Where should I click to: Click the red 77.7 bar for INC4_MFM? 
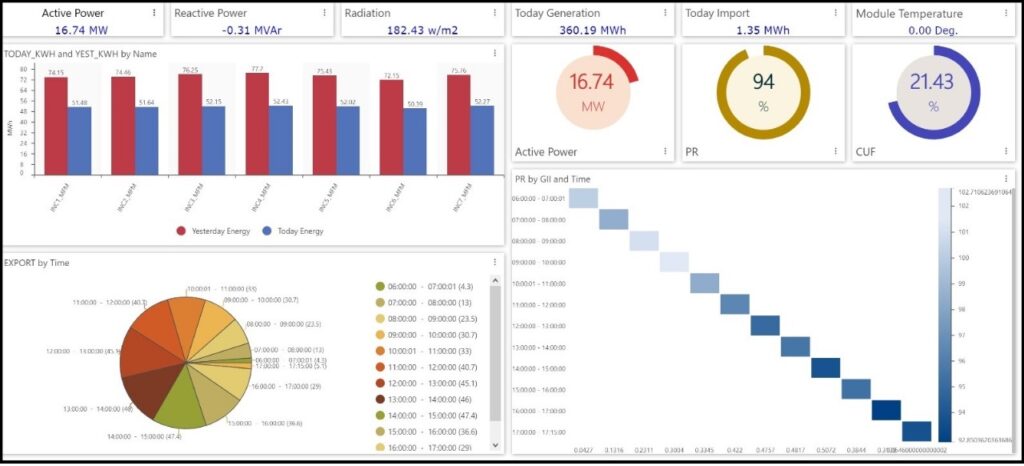(256, 123)
